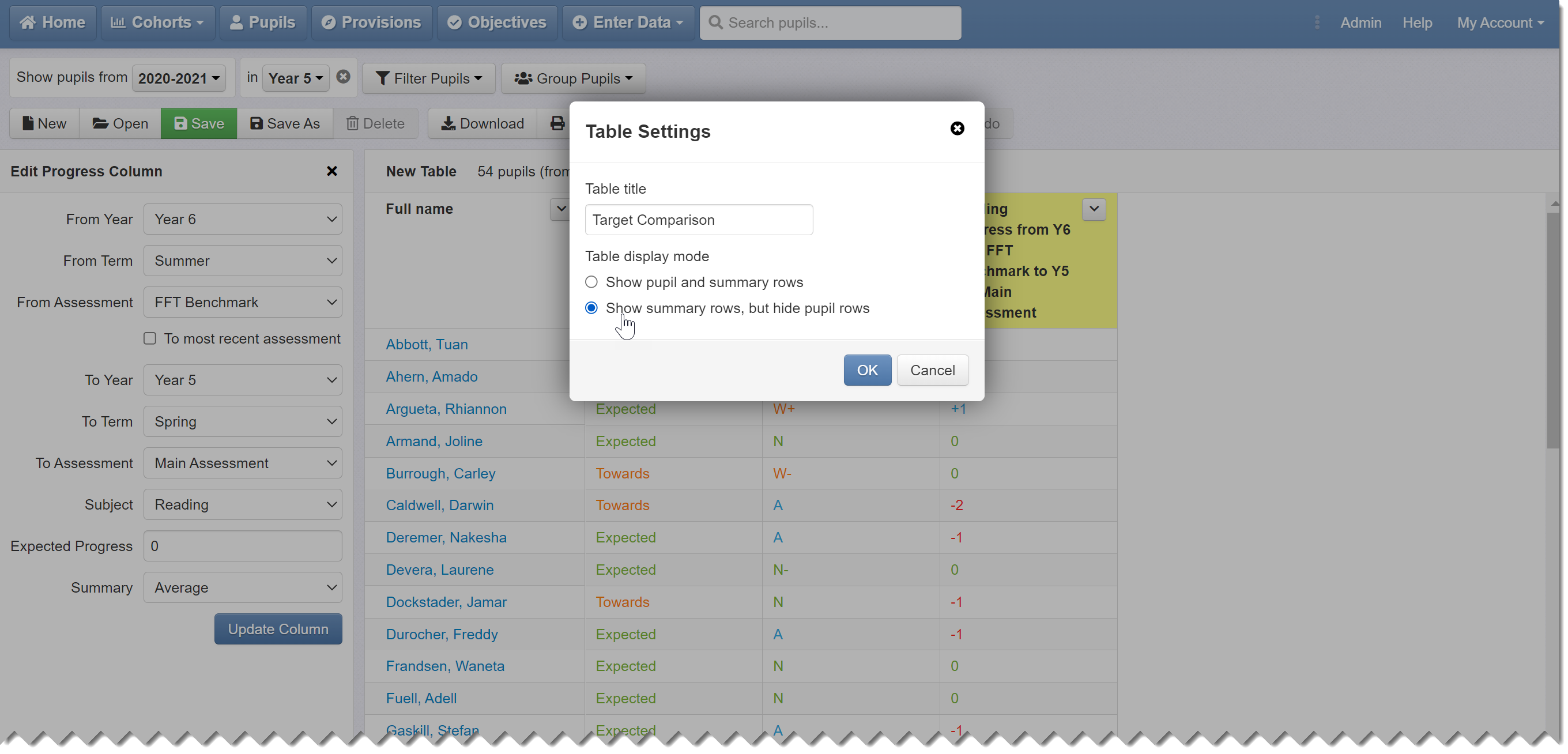This screenshot has height=754, width=1568.
Task: Open the Provisions page
Action: pyautogui.click(x=372, y=22)
